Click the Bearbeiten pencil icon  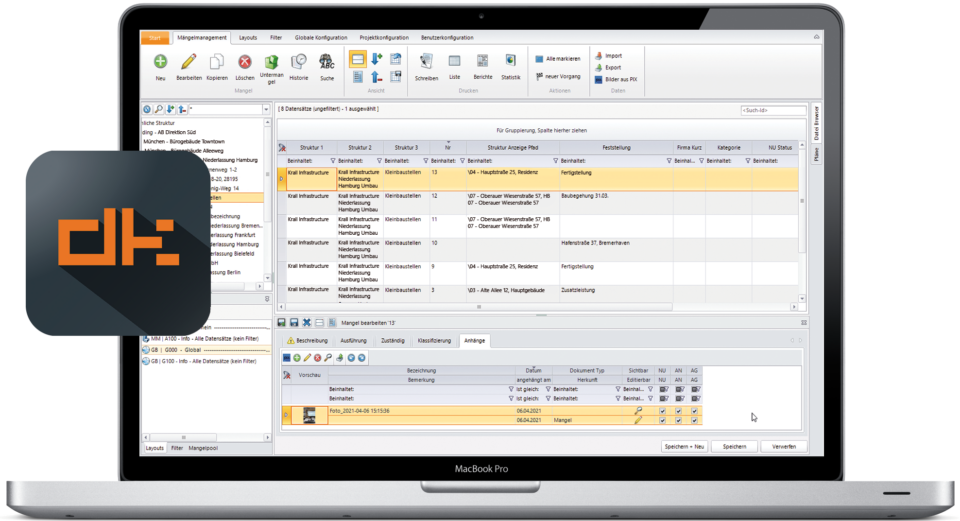pos(189,61)
